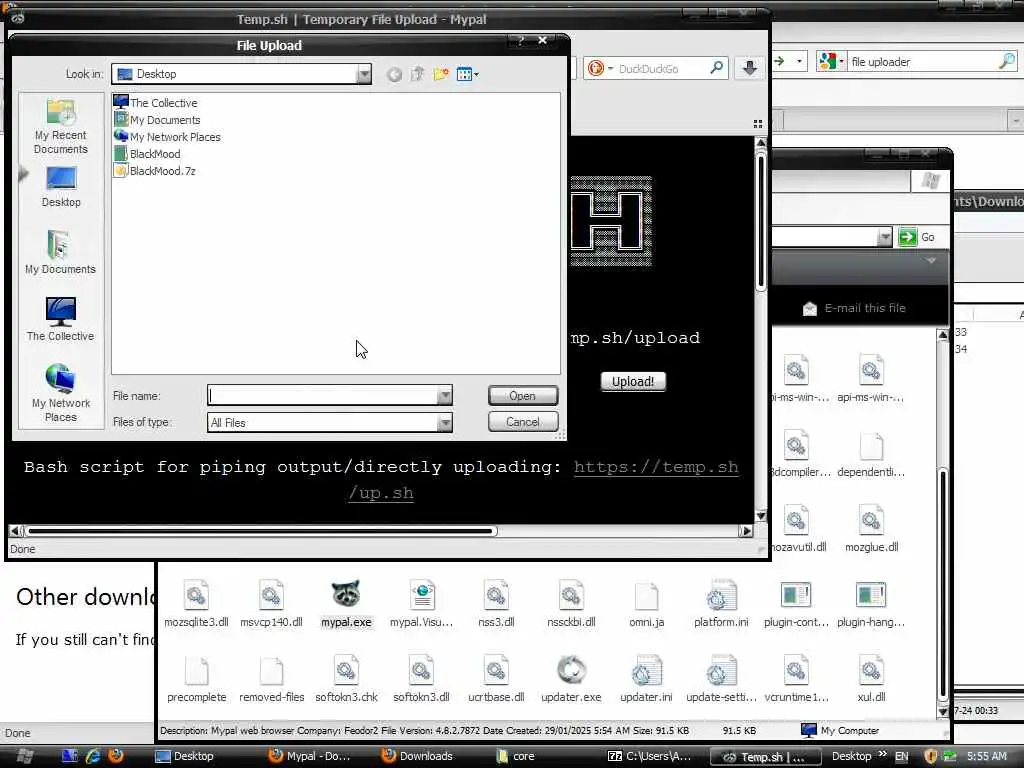
Task: Select My Network Places in places bar
Action: [x=61, y=392]
